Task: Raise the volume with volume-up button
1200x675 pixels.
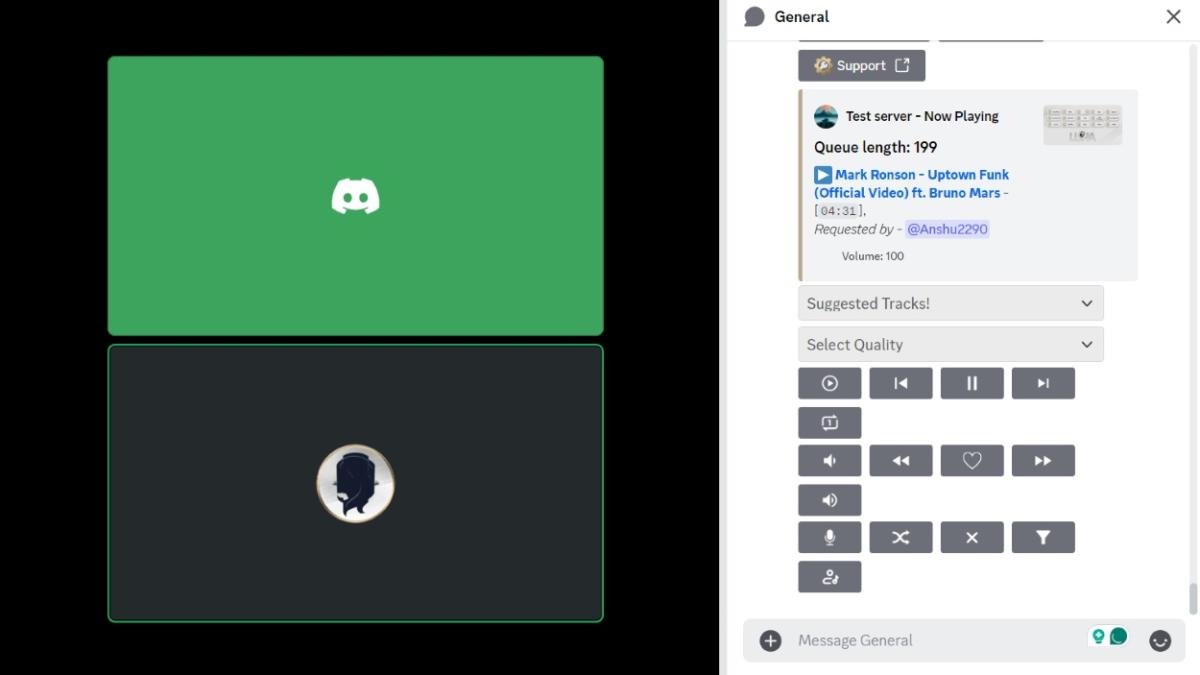Action: (829, 499)
